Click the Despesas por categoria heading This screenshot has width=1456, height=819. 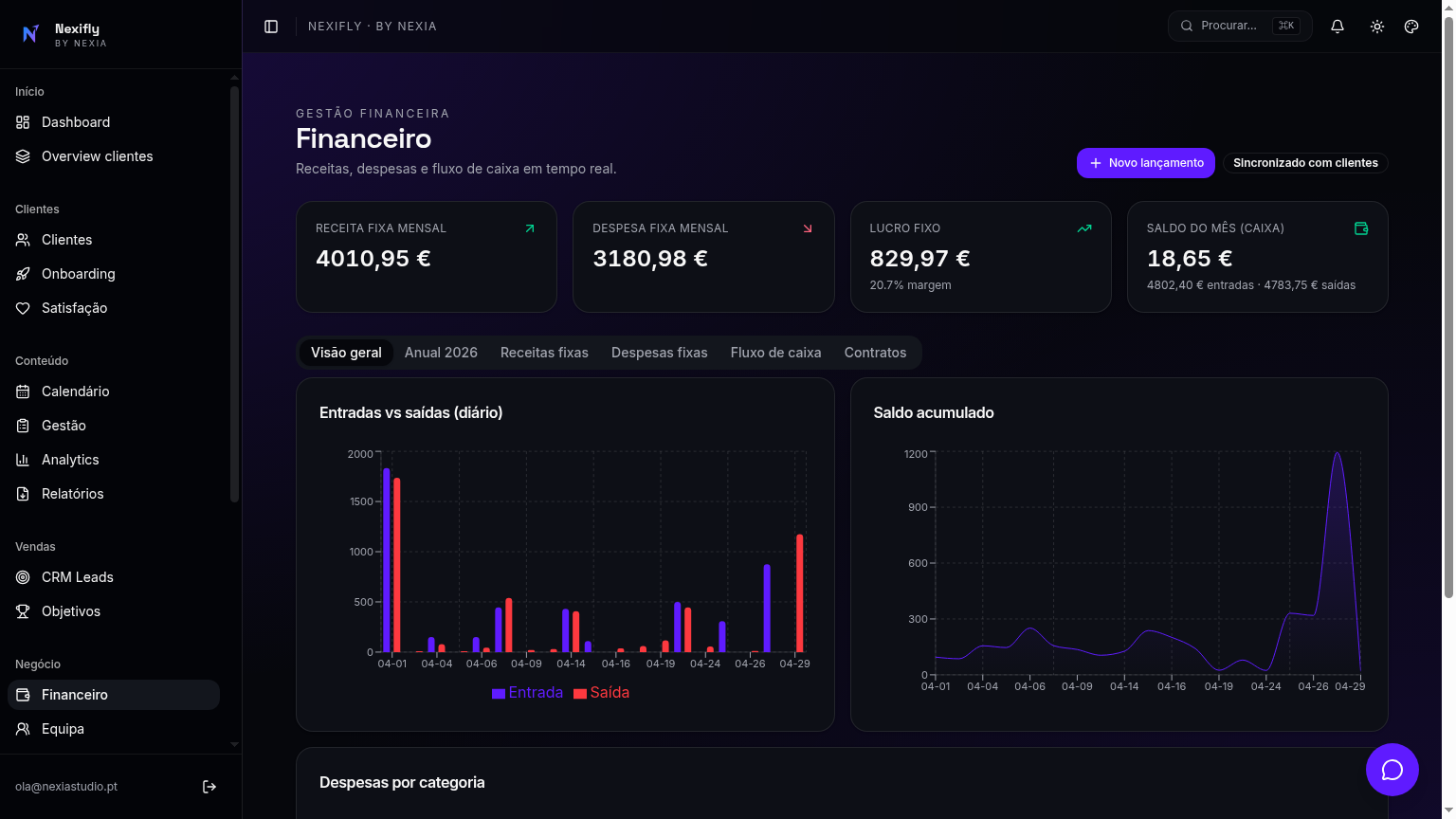pyautogui.click(x=402, y=783)
